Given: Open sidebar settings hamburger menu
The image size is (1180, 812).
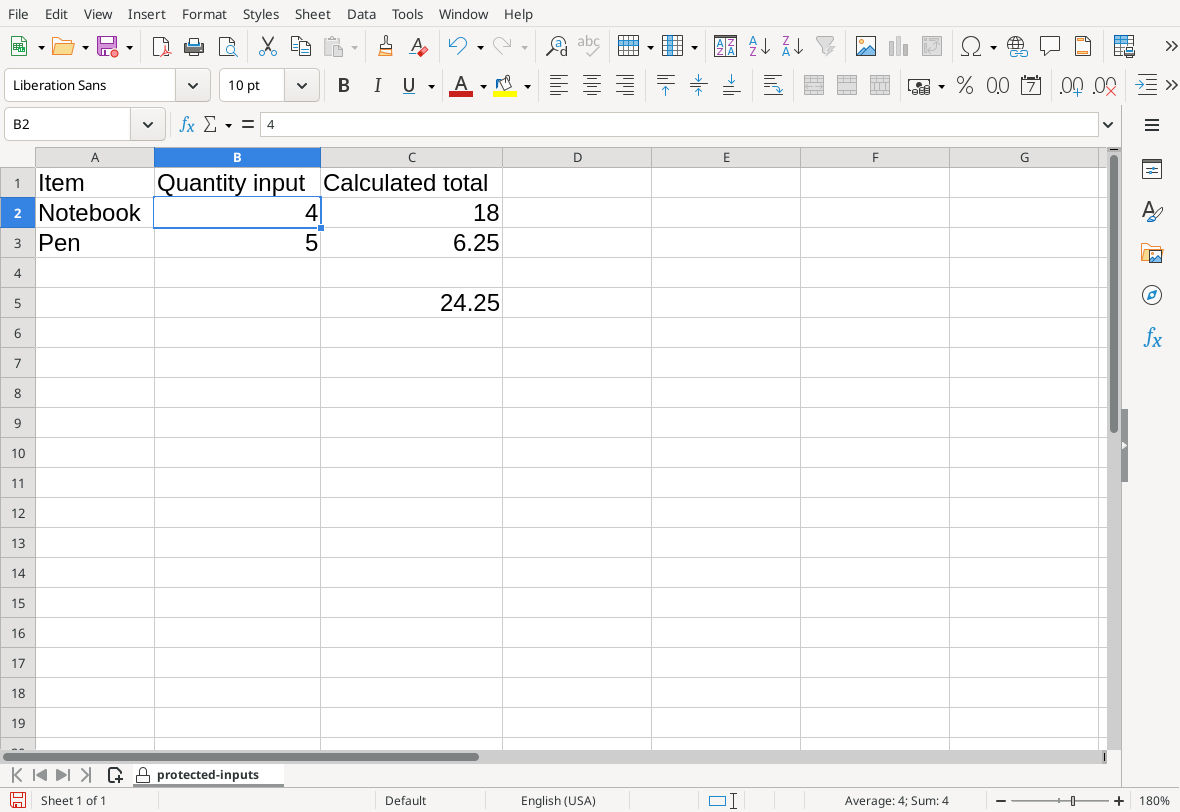Looking at the screenshot, I should coord(1151,125).
